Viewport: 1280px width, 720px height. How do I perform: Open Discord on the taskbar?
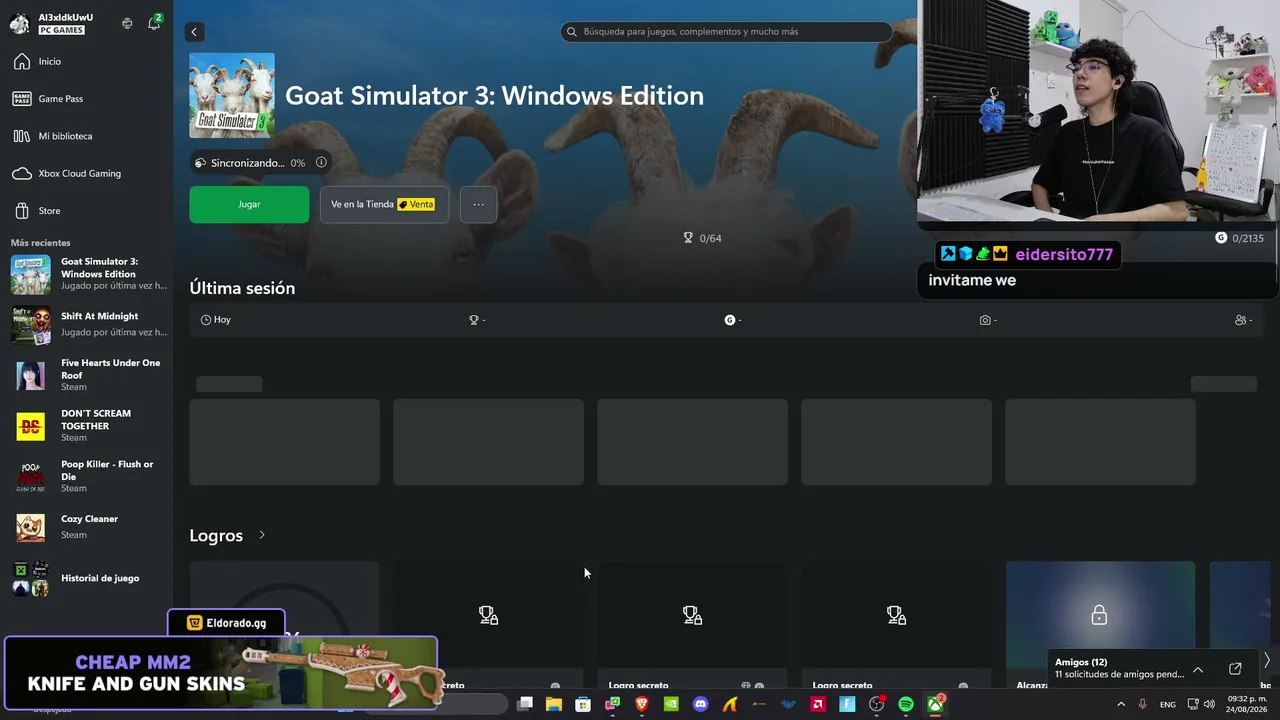[x=701, y=705]
